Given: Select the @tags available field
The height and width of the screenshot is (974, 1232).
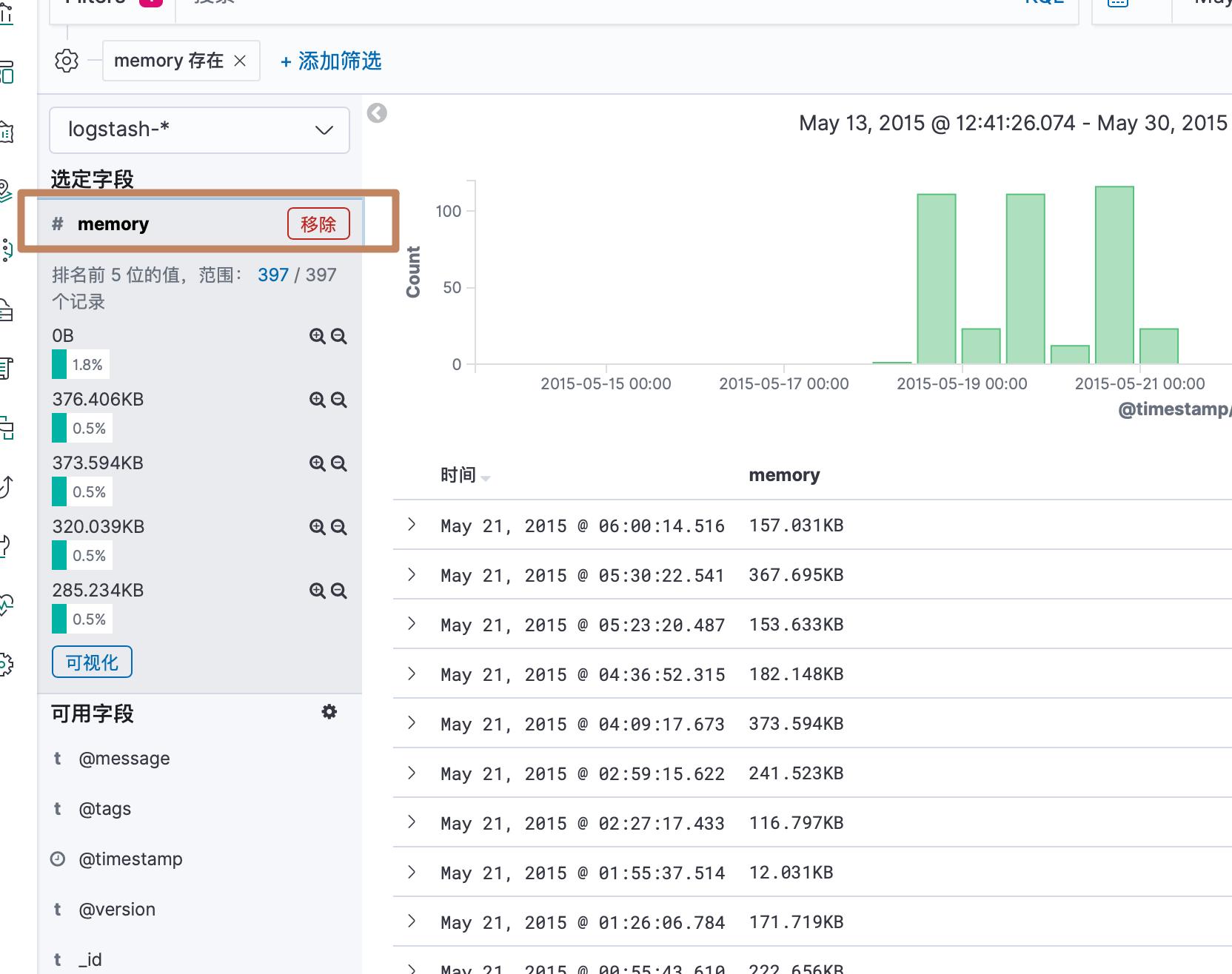Looking at the screenshot, I should click(x=105, y=809).
